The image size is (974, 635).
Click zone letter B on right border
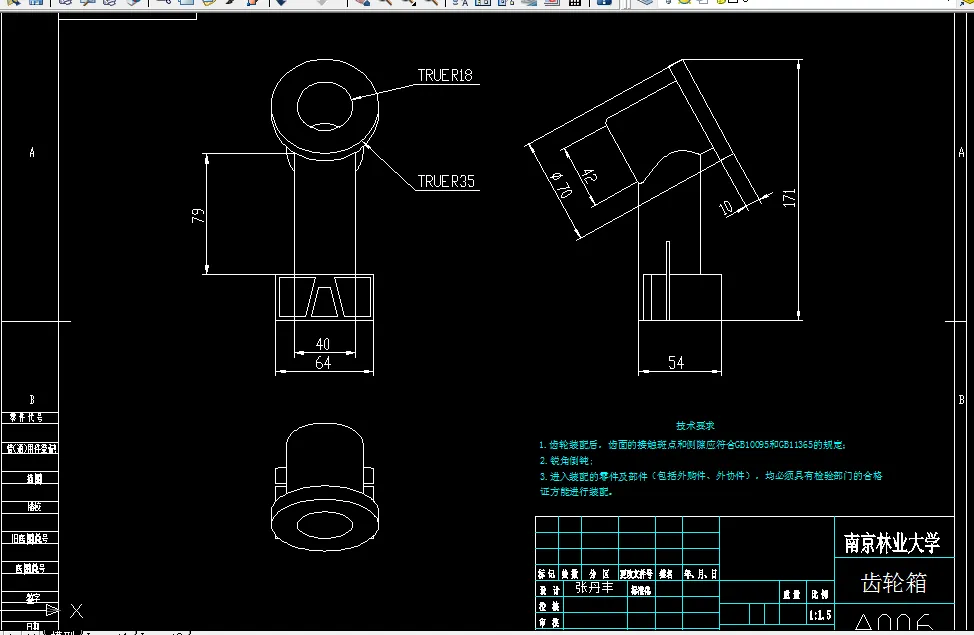(x=962, y=400)
